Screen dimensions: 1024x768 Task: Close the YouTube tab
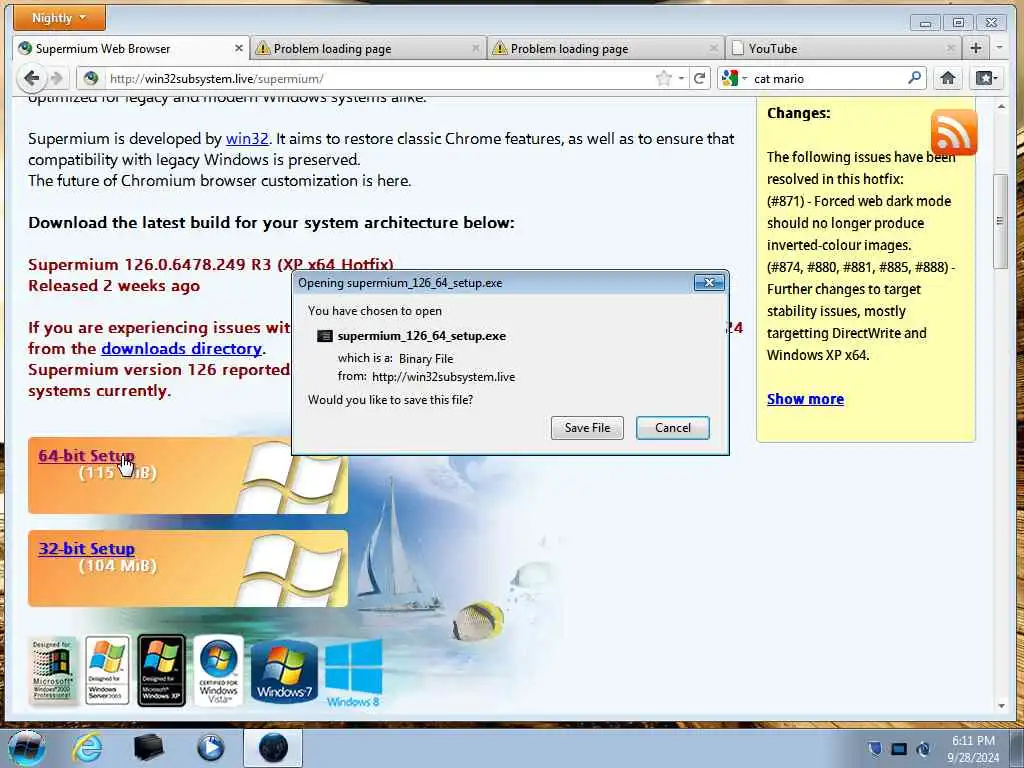[x=950, y=48]
